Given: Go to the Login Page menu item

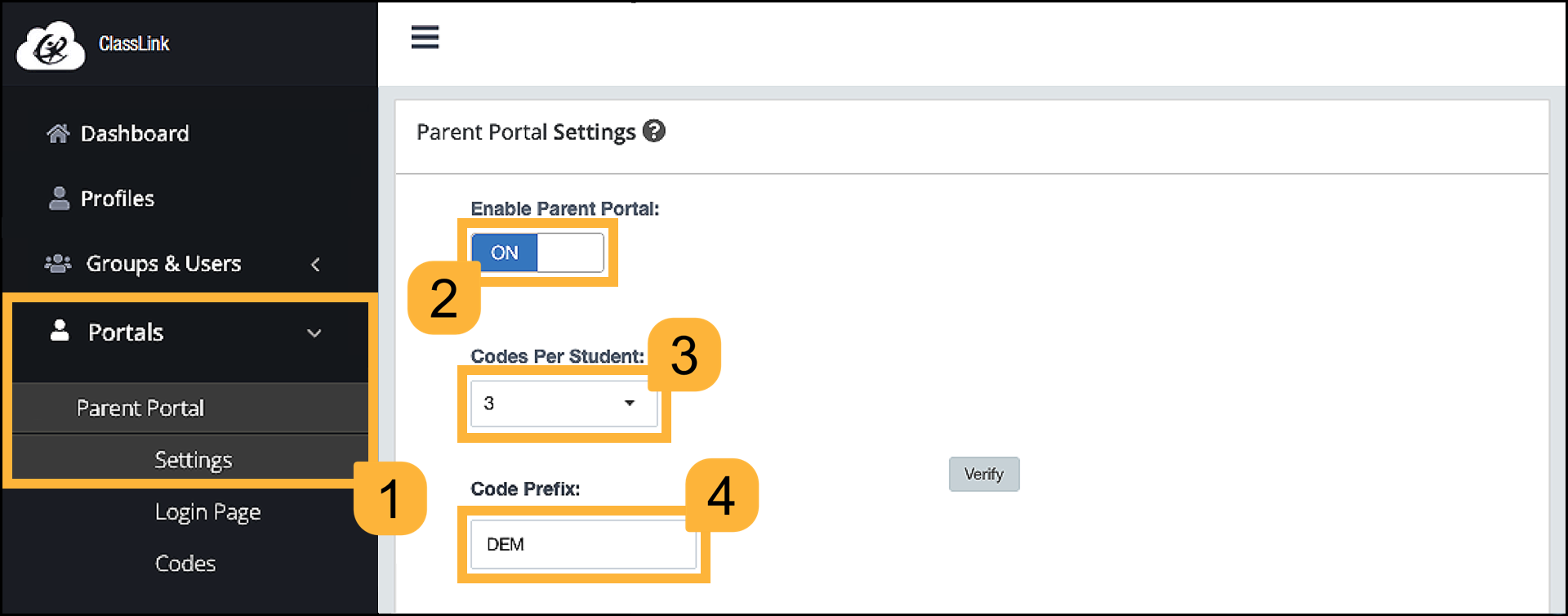Looking at the screenshot, I should click(207, 511).
